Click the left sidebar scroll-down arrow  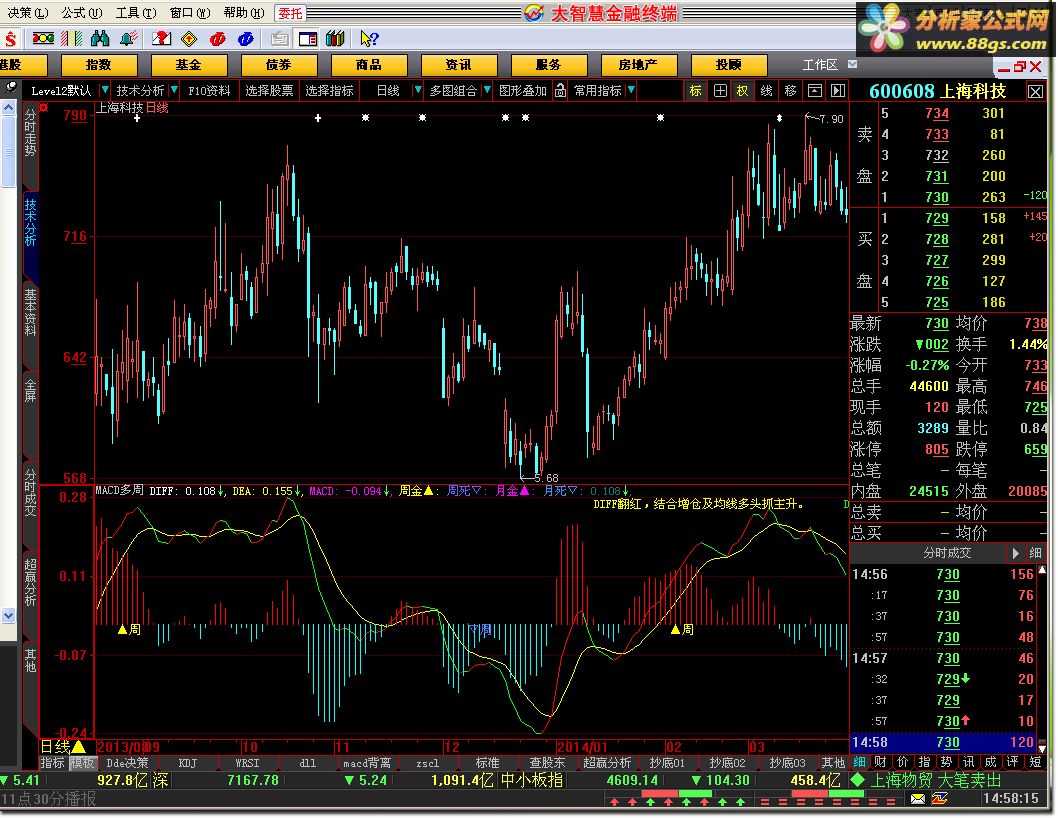coord(8,615)
